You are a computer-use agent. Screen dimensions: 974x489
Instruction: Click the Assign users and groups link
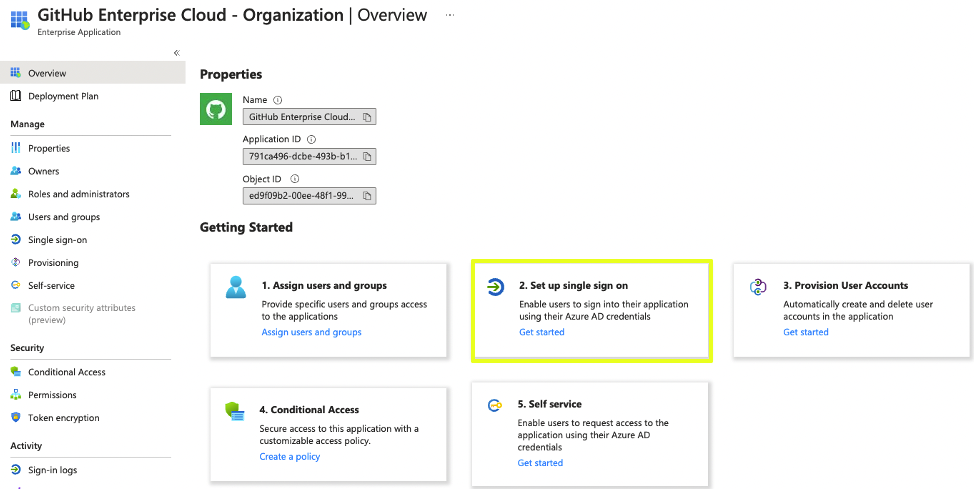(x=311, y=332)
